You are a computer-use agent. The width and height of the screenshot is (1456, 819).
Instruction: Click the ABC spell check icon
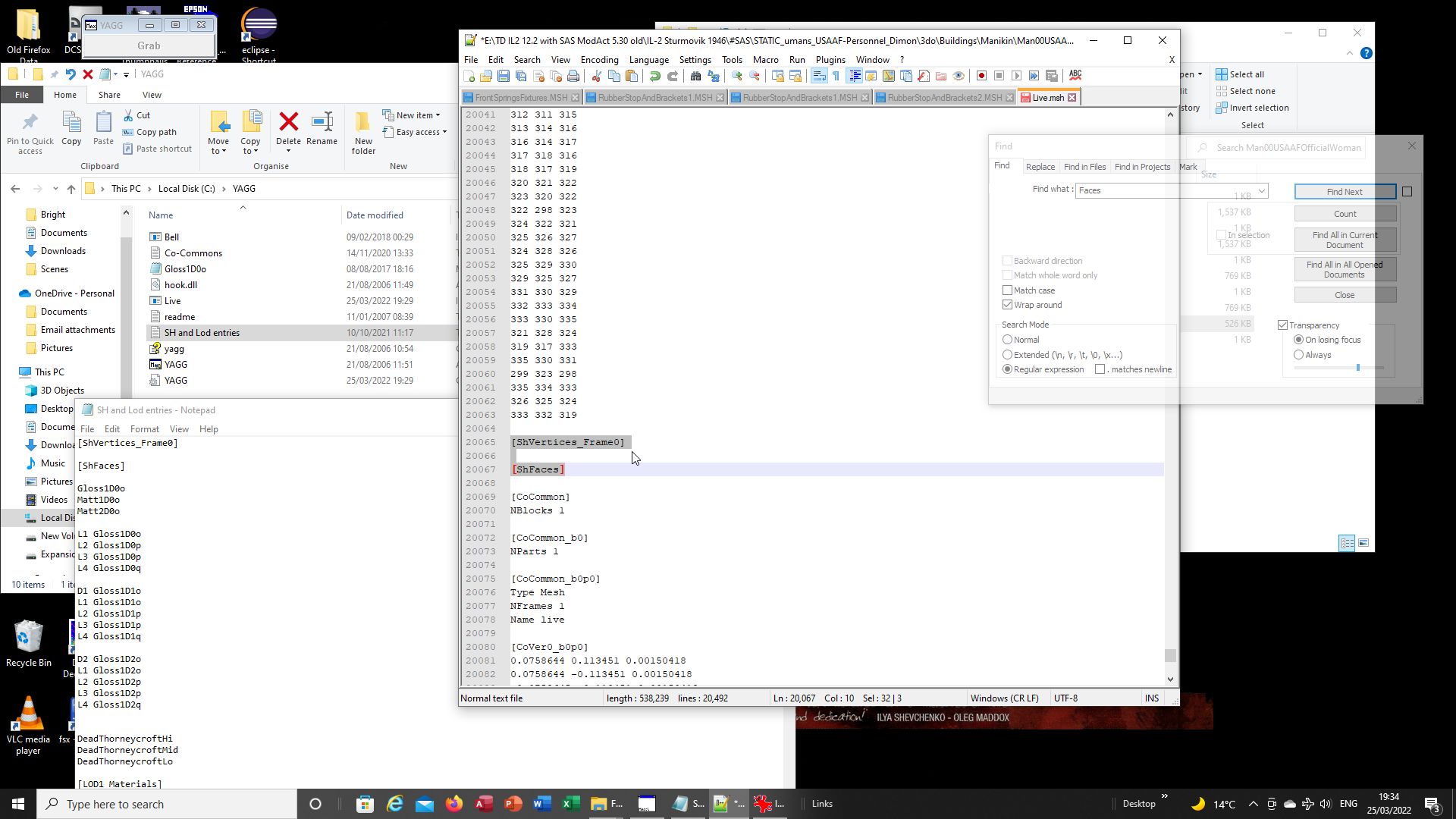1075,75
